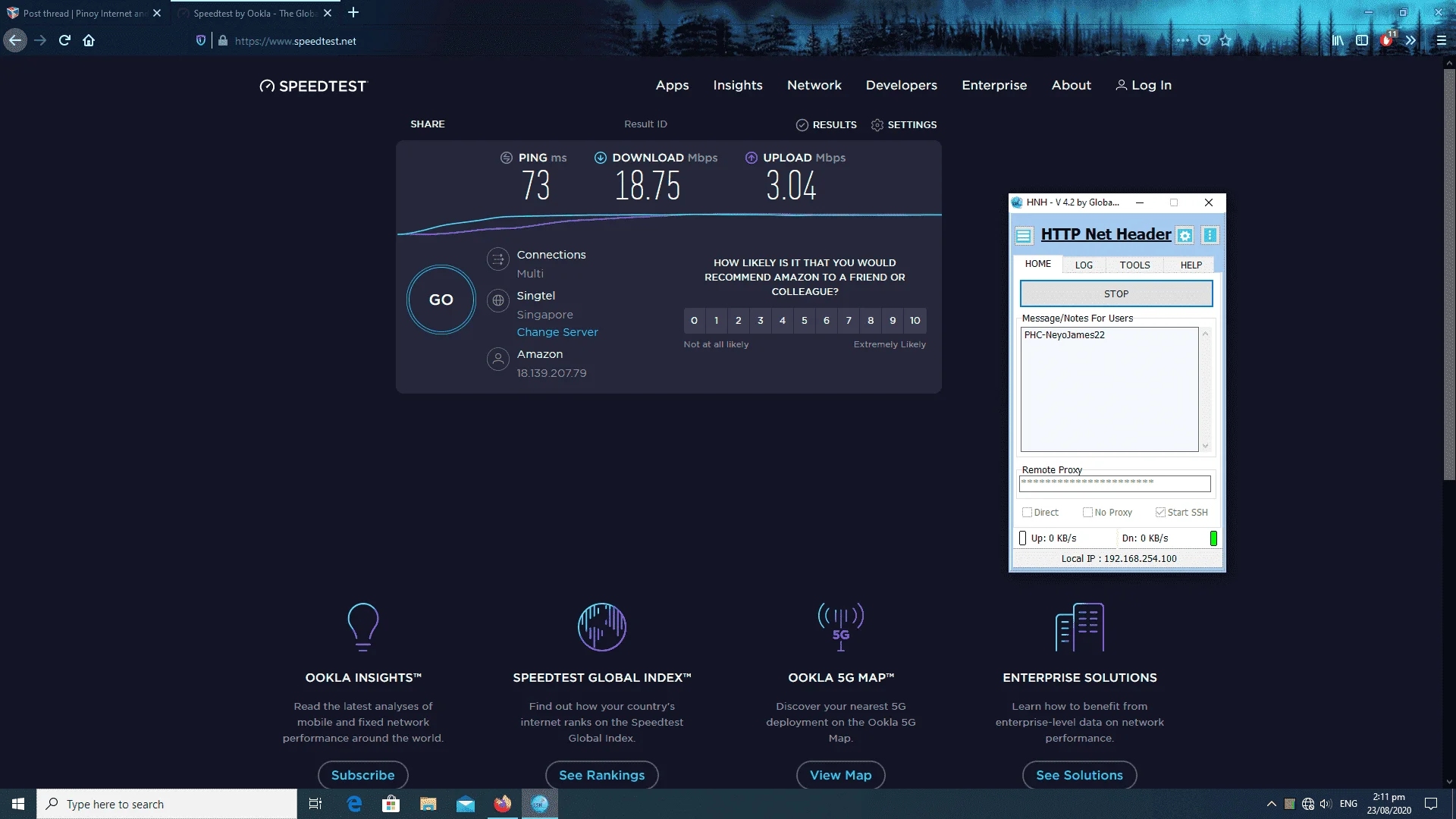Open the About menu item
This screenshot has height=819, width=1456.
(1071, 85)
